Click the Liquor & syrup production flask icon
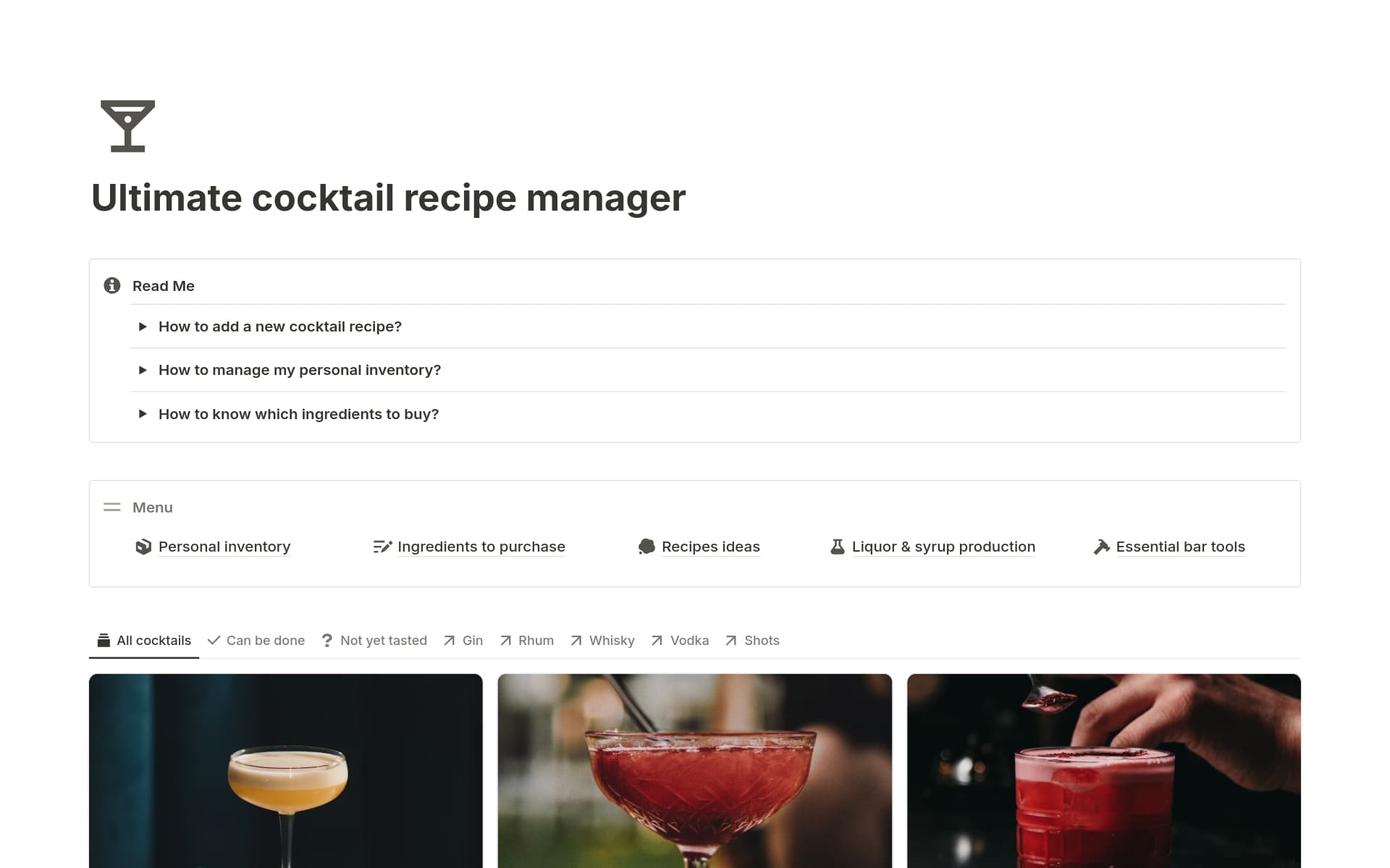The image size is (1390, 868). click(x=838, y=547)
